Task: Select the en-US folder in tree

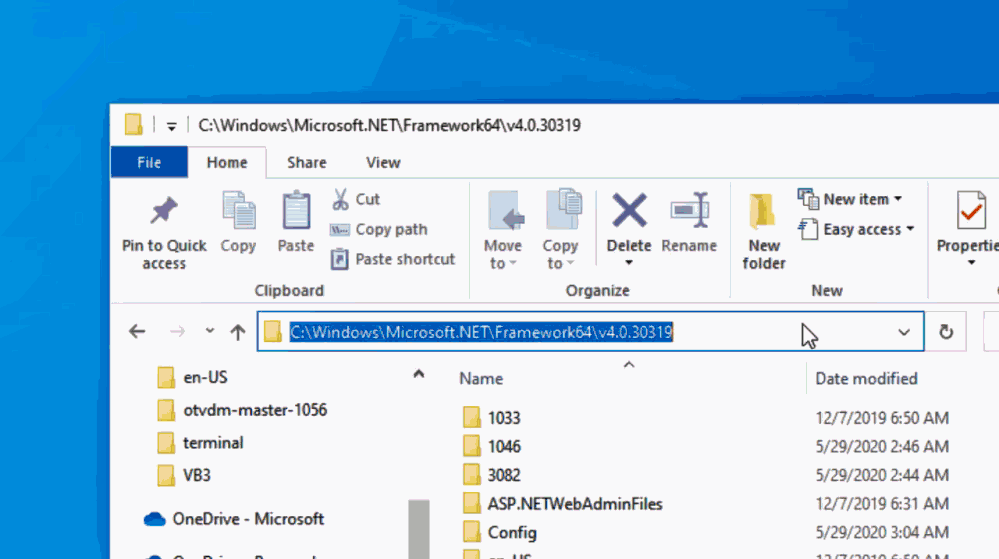Action: (x=192, y=377)
